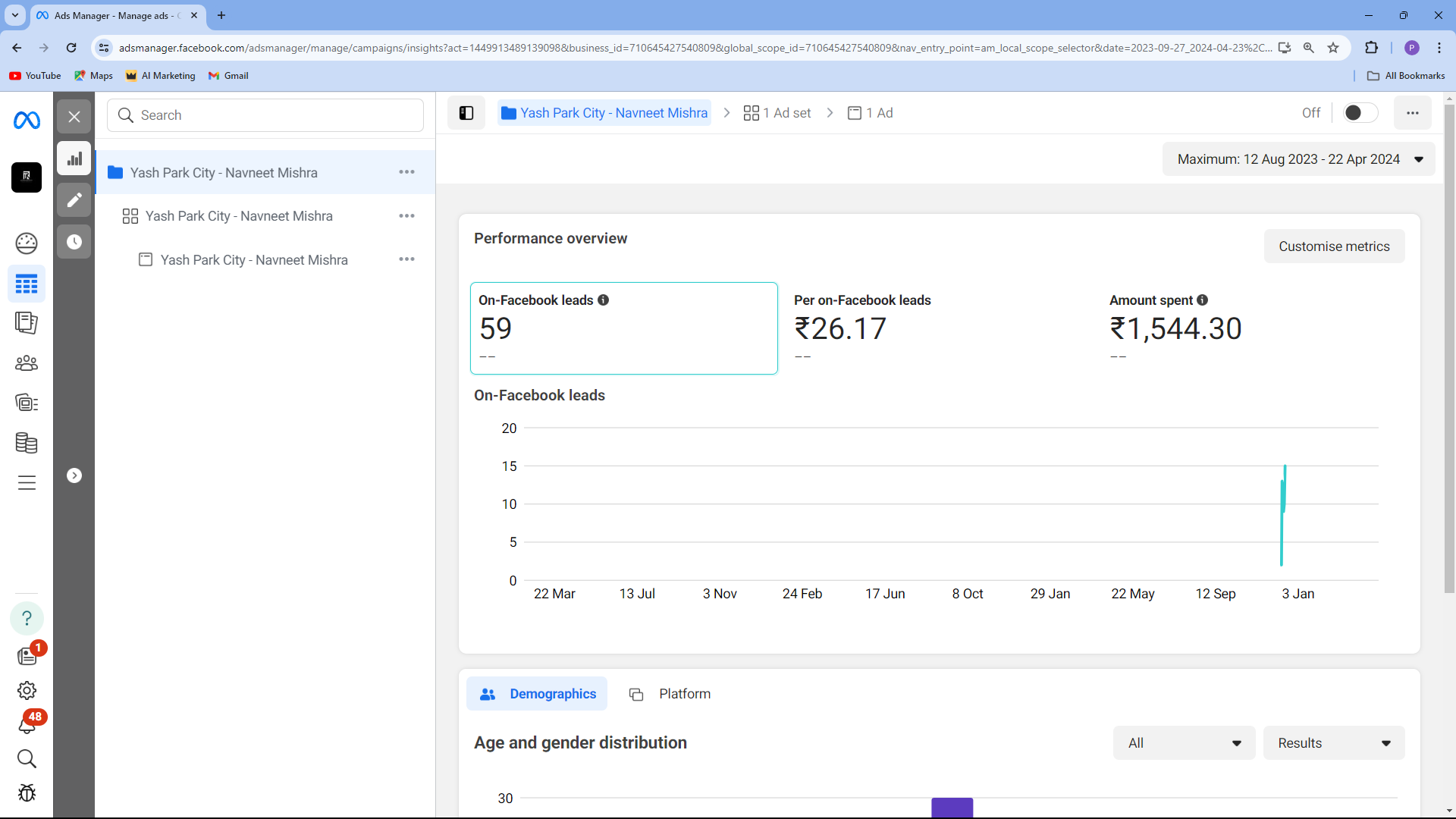Click the browser address bar

pos(694,48)
